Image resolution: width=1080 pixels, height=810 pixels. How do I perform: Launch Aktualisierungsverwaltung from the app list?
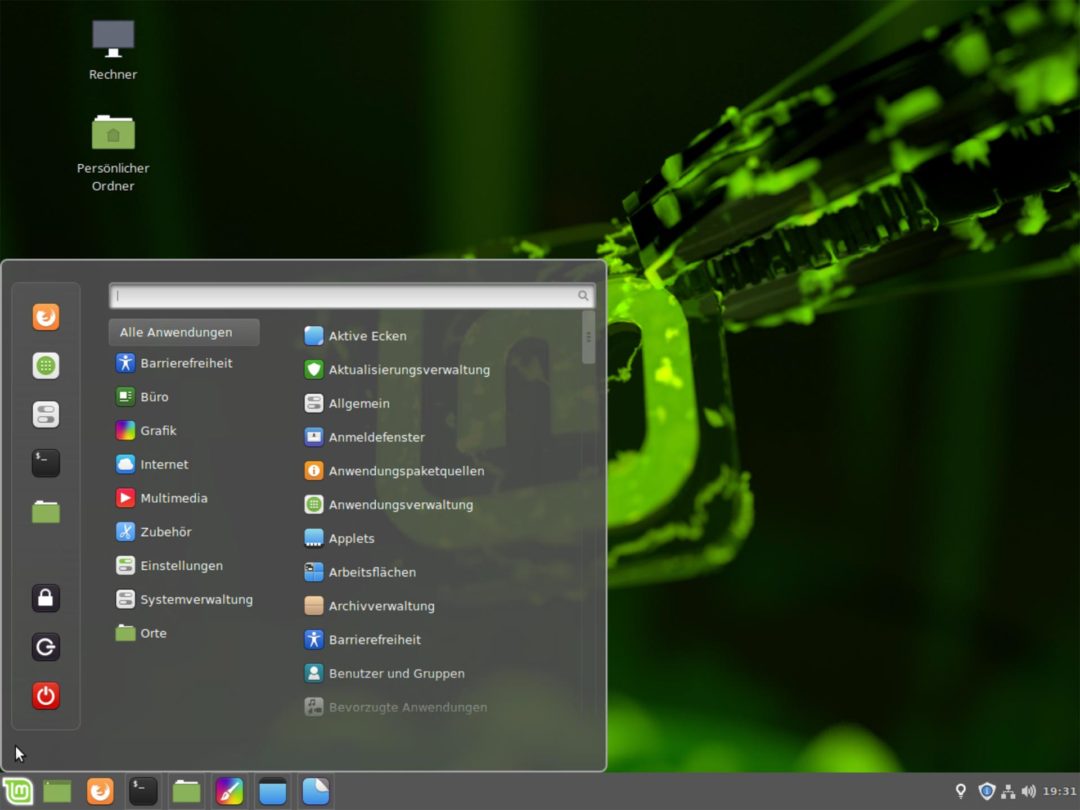[x=404, y=369]
